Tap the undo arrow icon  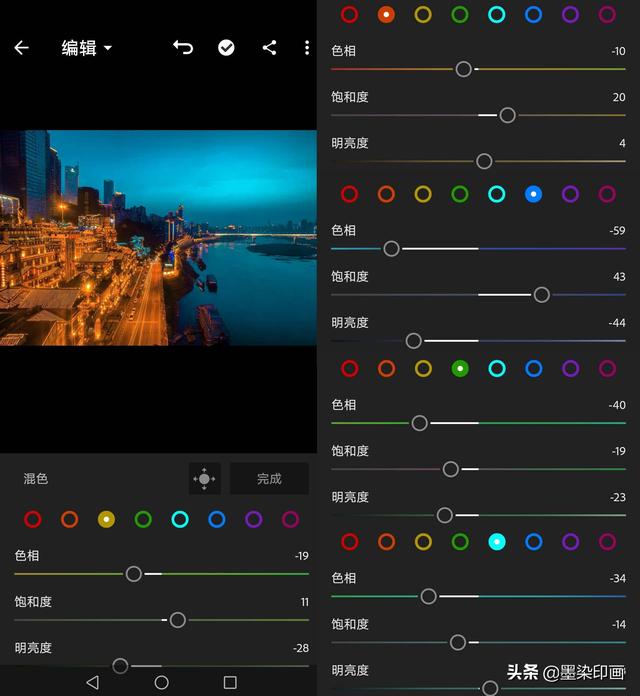[x=183, y=47]
